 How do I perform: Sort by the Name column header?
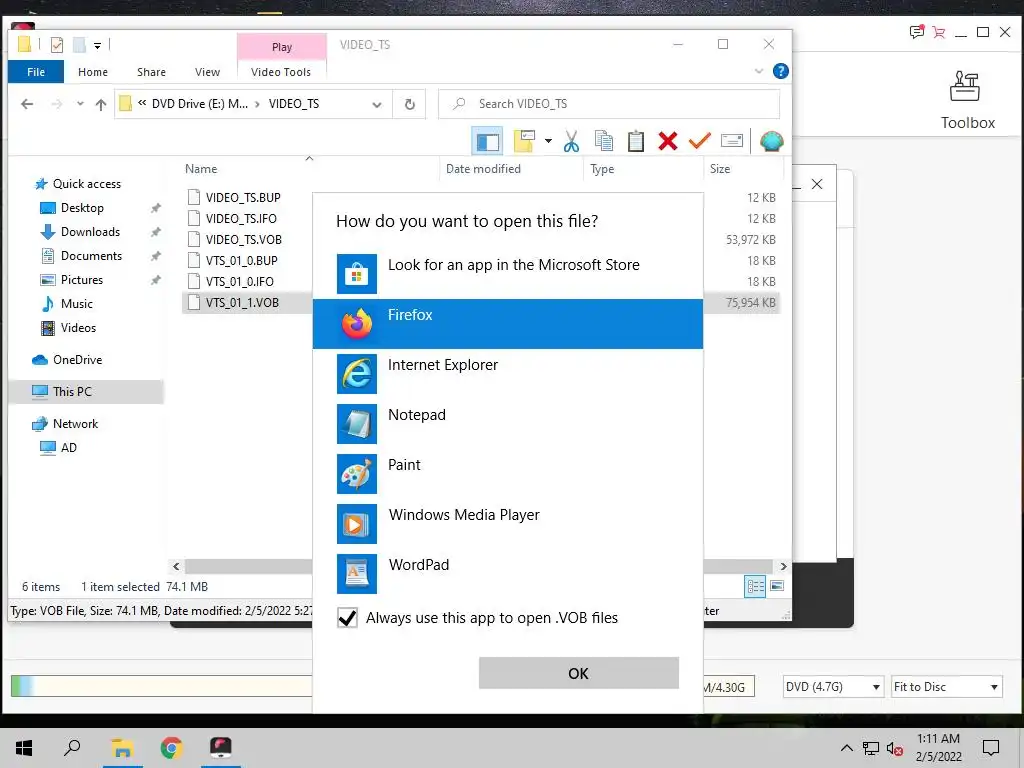(200, 168)
